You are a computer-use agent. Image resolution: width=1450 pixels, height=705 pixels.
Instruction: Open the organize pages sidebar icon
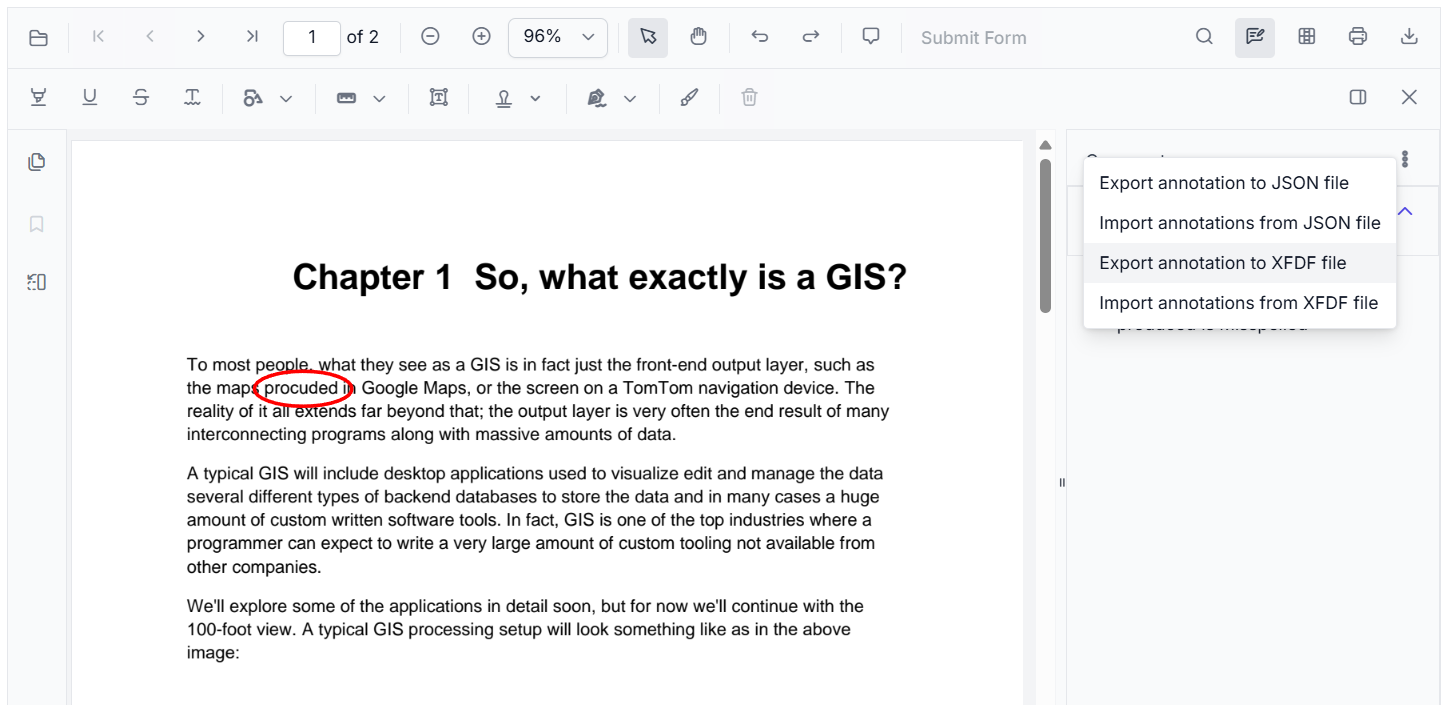coord(37,282)
